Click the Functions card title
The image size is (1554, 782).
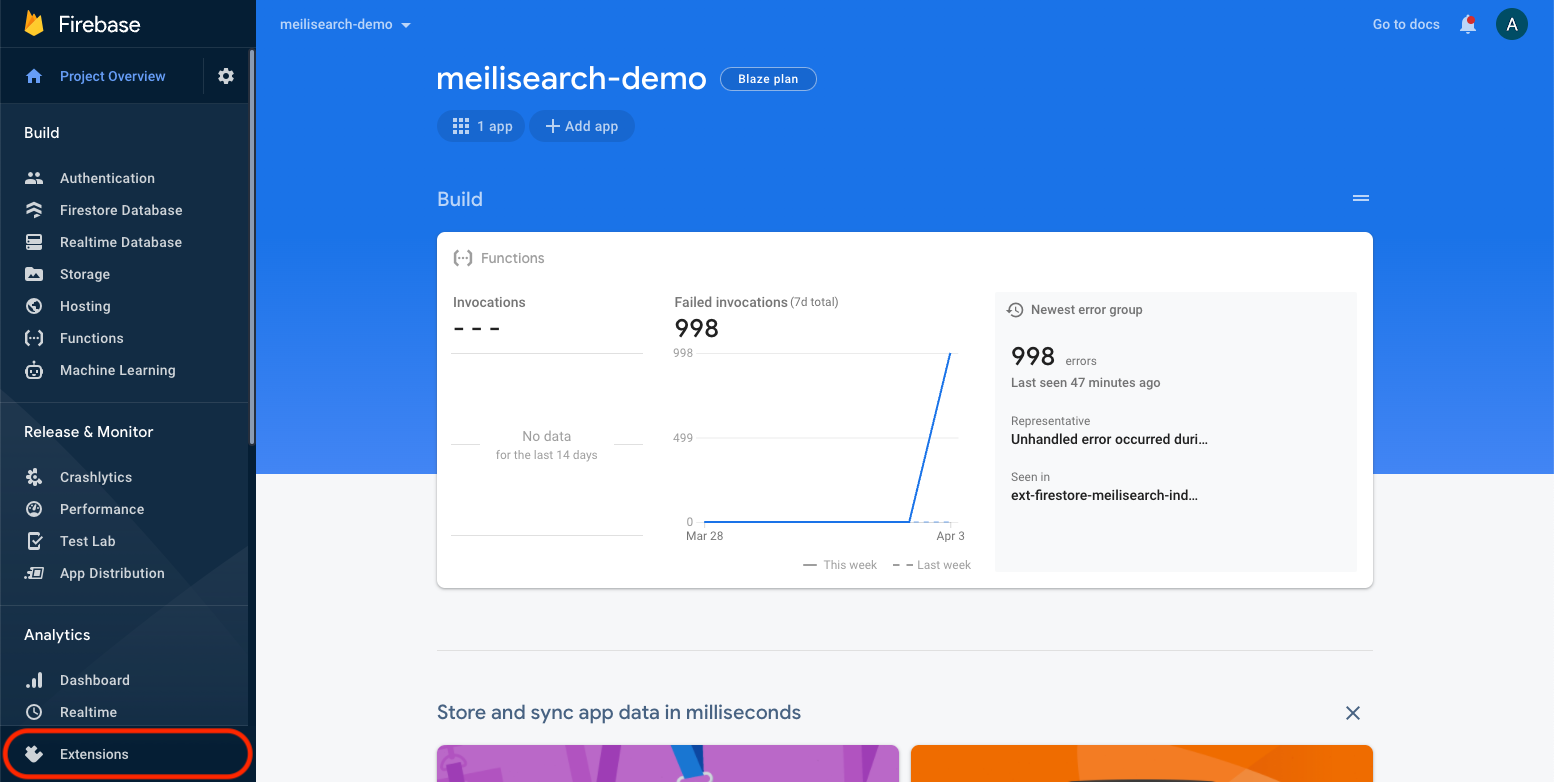(x=513, y=258)
